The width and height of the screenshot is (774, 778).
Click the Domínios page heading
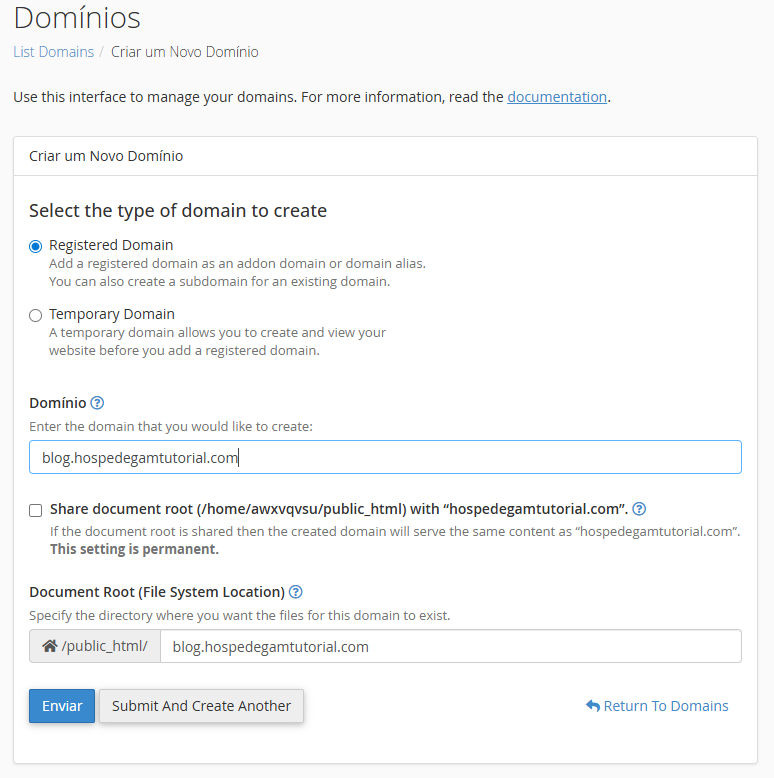[x=77, y=18]
